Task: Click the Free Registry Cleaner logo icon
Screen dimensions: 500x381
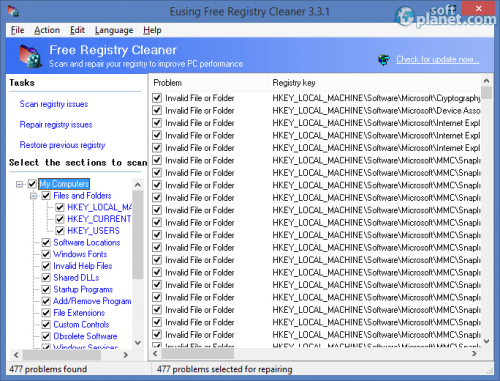Action: (31, 56)
